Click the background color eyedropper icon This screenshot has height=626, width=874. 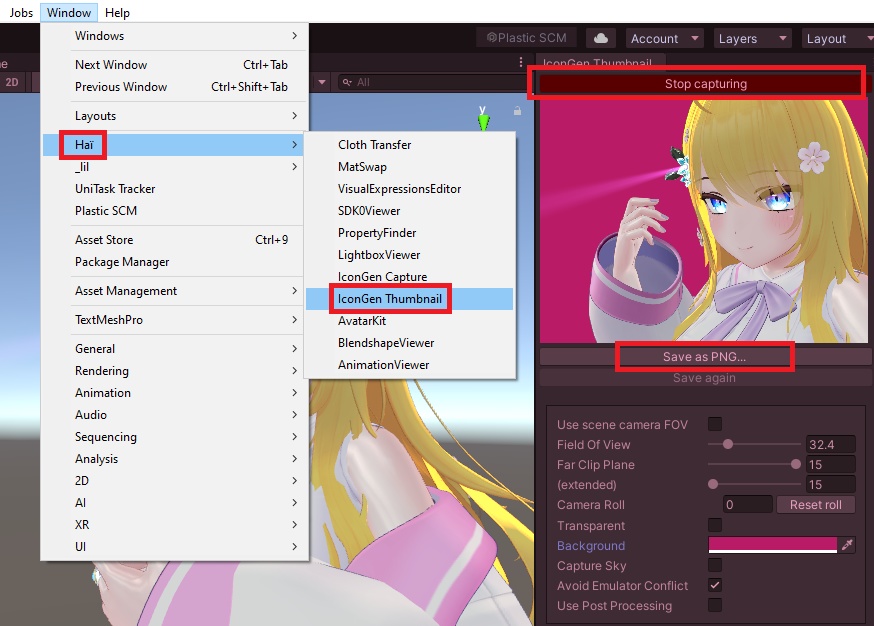click(847, 545)
